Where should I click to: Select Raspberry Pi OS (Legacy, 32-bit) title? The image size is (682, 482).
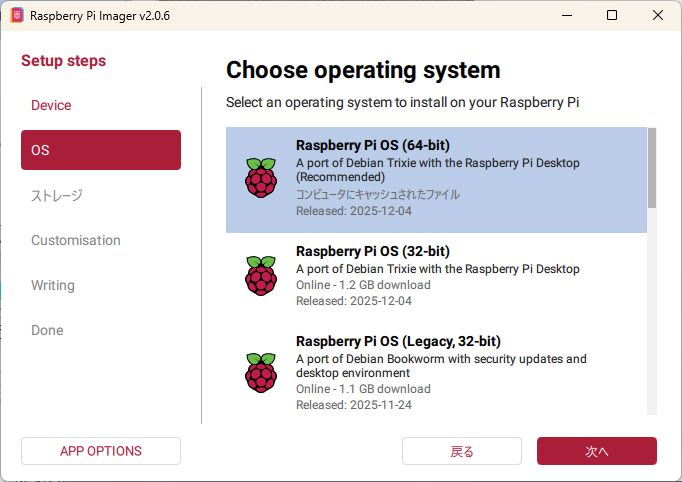(x=398, y=341)
